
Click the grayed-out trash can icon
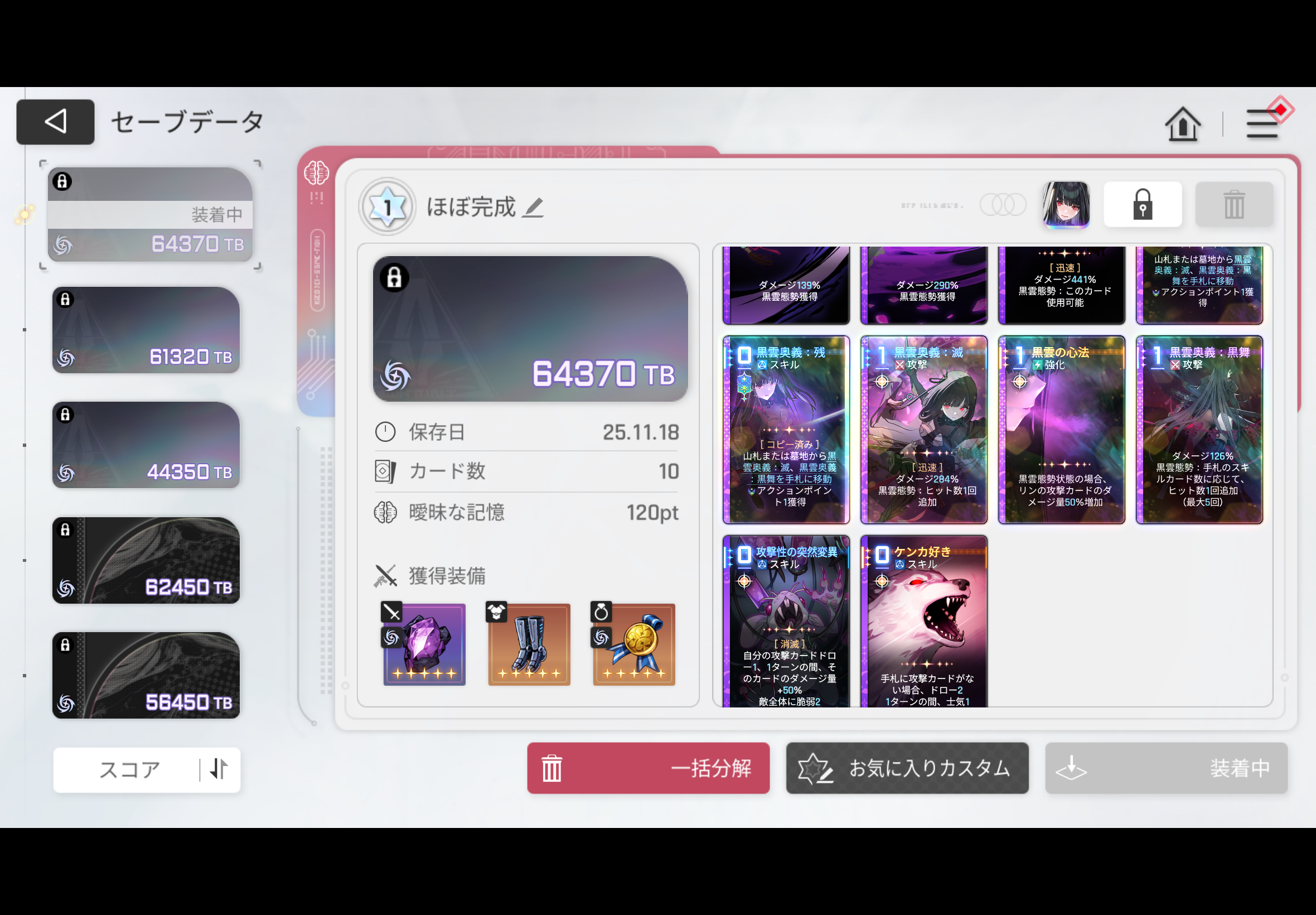click(x=1233, y=205)
